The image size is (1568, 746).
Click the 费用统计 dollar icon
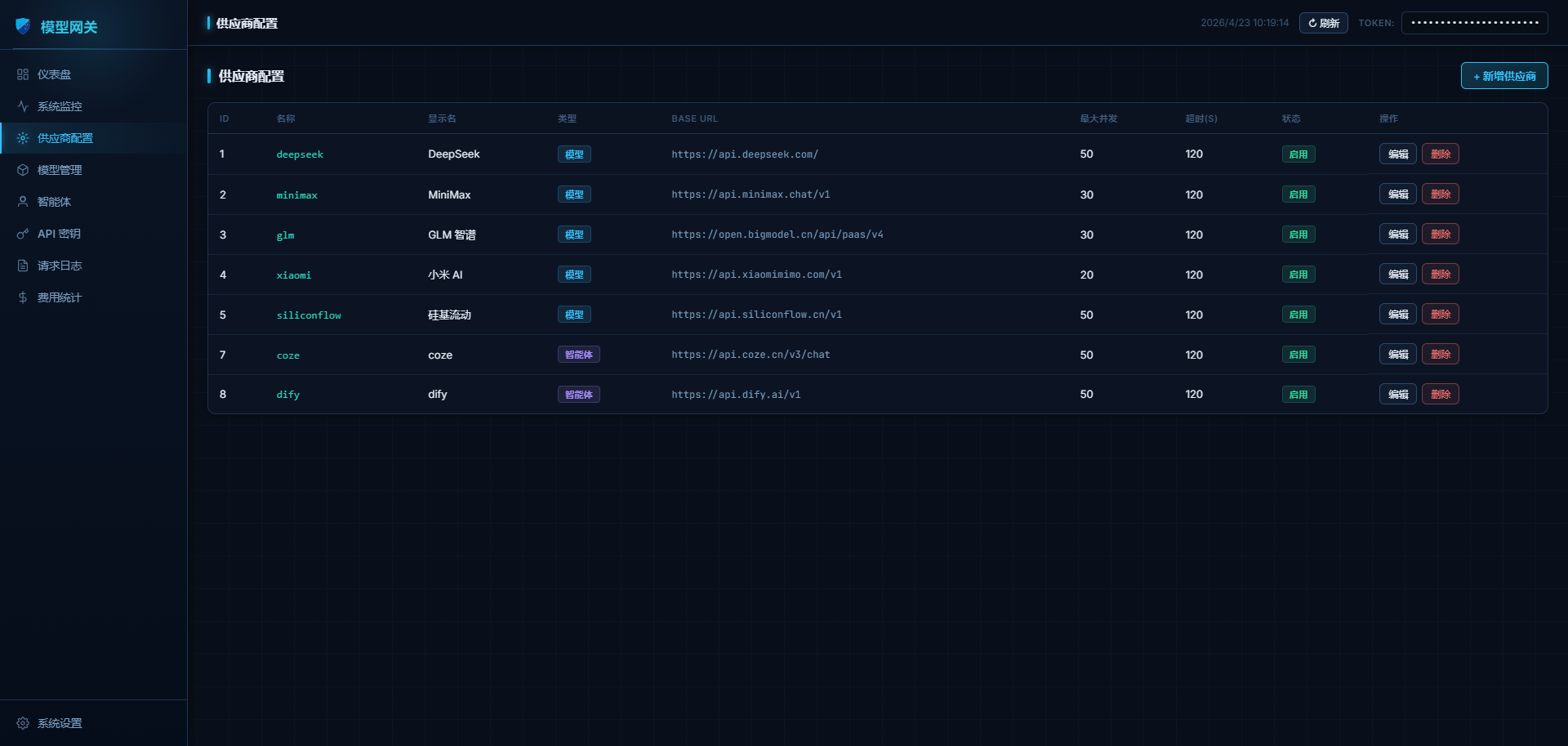[x=23, y=297]
